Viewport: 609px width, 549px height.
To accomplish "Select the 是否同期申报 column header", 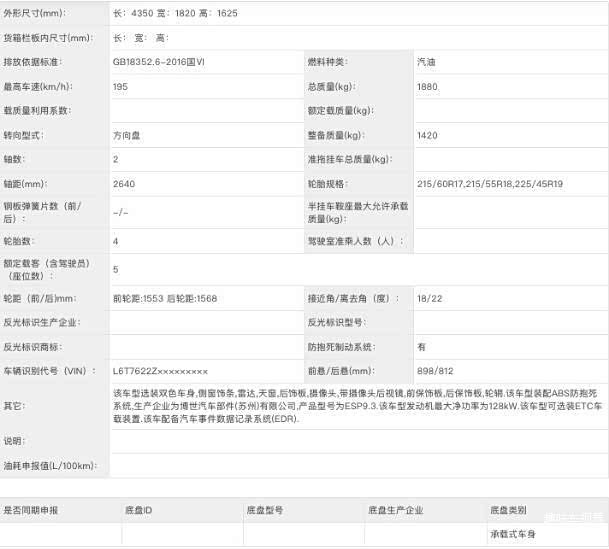I will (31, 510).
